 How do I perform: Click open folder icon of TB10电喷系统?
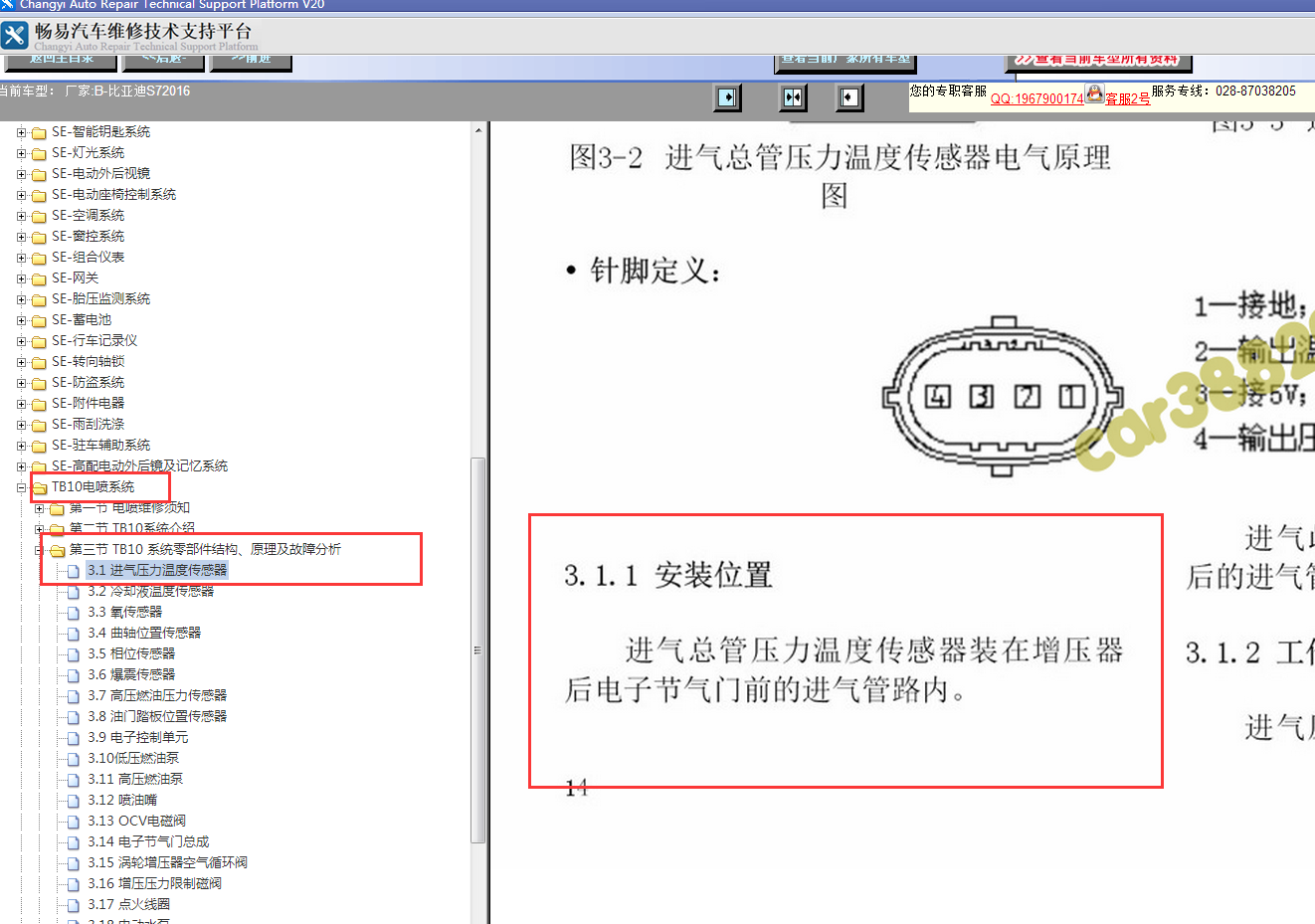pyautogui.click(x=40, y=487)
